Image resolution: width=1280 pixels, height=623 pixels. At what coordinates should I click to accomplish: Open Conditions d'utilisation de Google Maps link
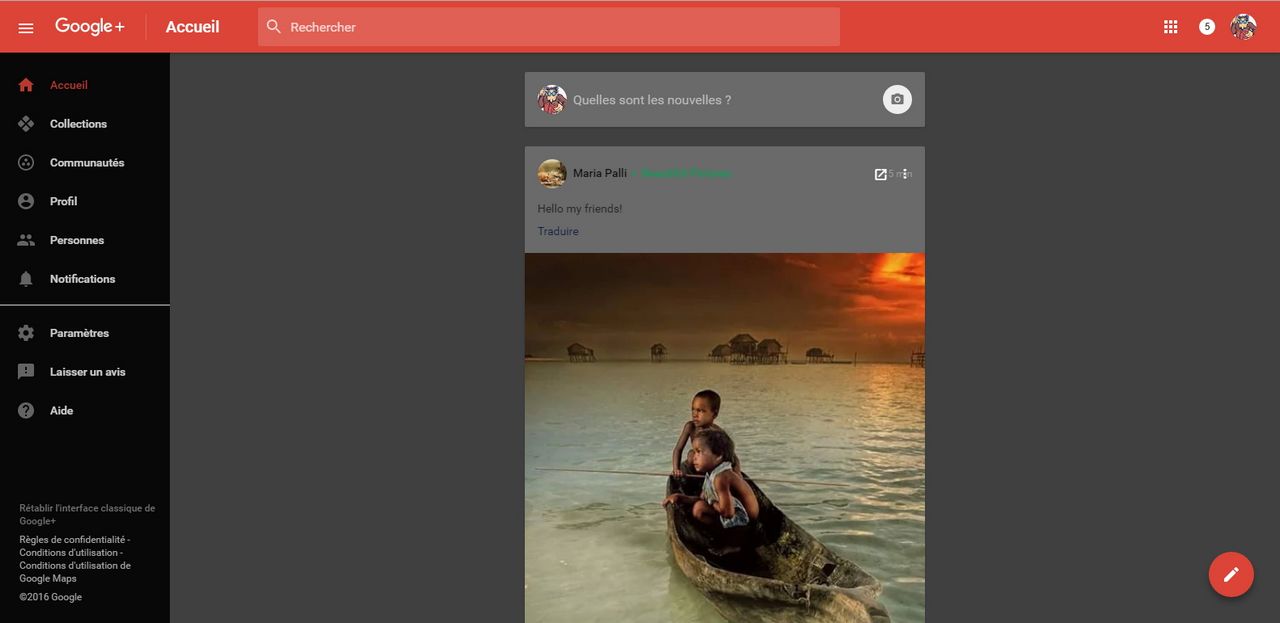tap(75, 572)
